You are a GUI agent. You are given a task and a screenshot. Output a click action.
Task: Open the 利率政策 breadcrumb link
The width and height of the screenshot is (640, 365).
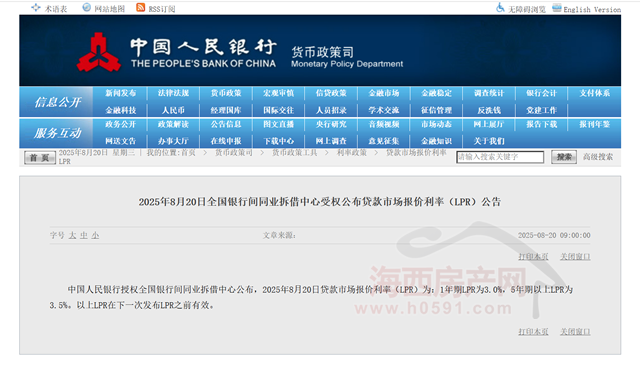pyautogui.click(x=351, y=153)
